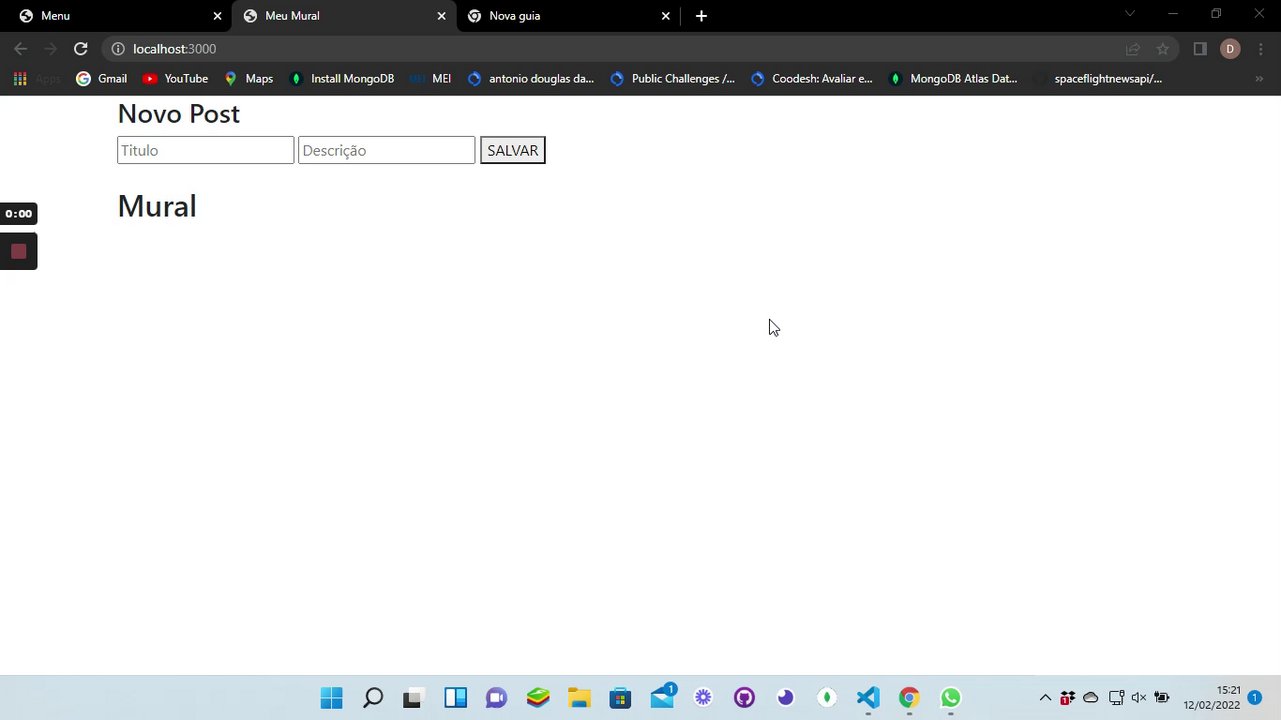Open the notification center badge
1281x720 pixels.
(x=1255, y=698)
